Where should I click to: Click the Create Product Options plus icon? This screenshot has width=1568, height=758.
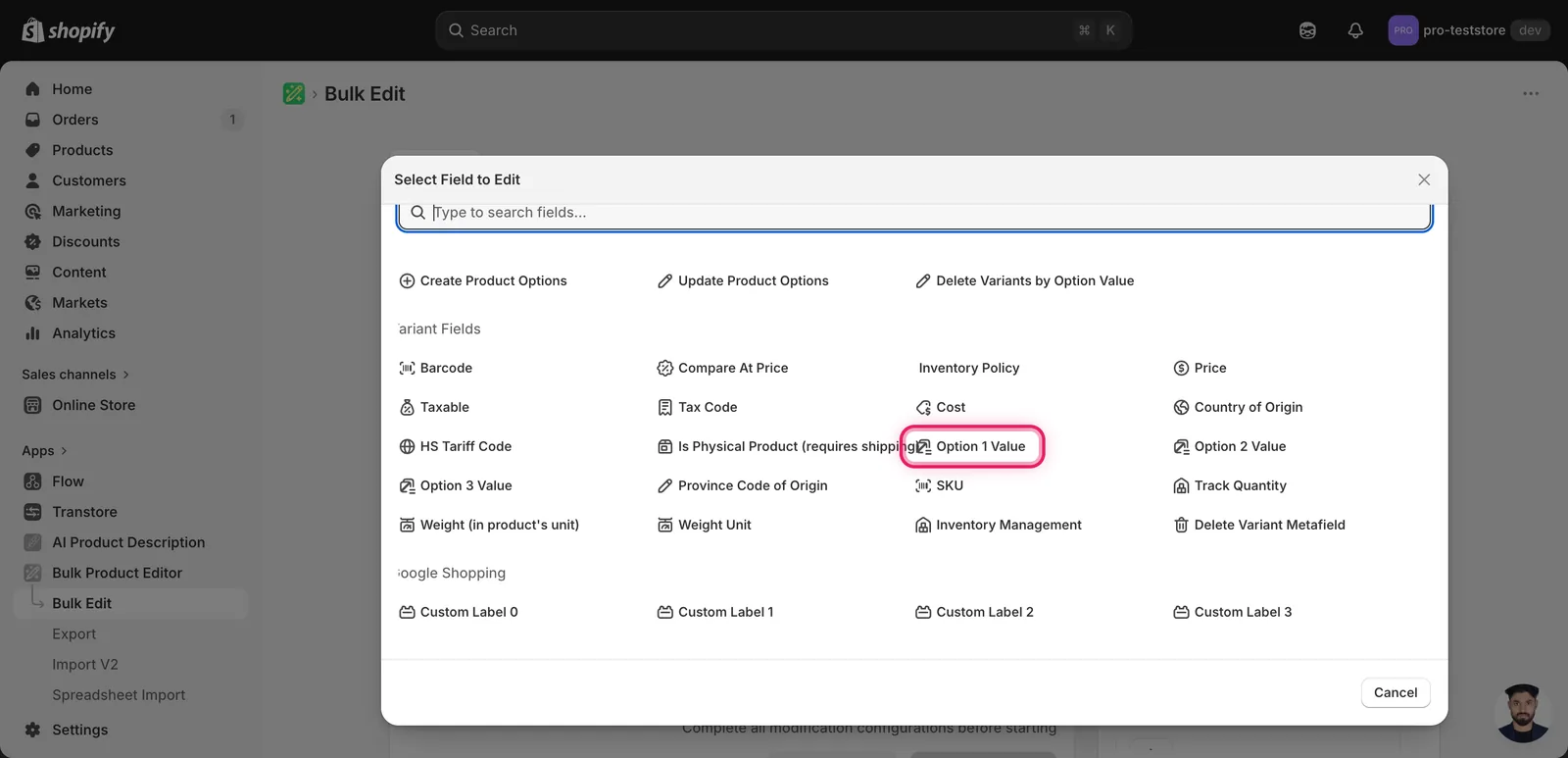pyautogui.click(x=407, y=280)
